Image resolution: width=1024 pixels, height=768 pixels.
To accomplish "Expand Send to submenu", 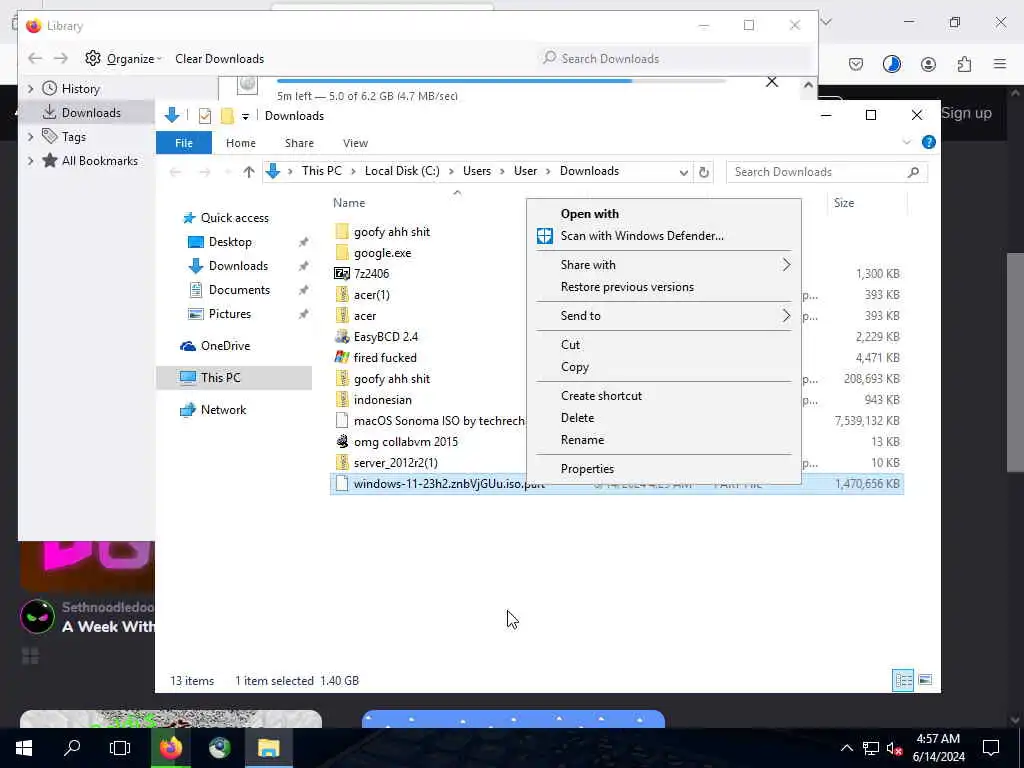I will pos(664,315).
